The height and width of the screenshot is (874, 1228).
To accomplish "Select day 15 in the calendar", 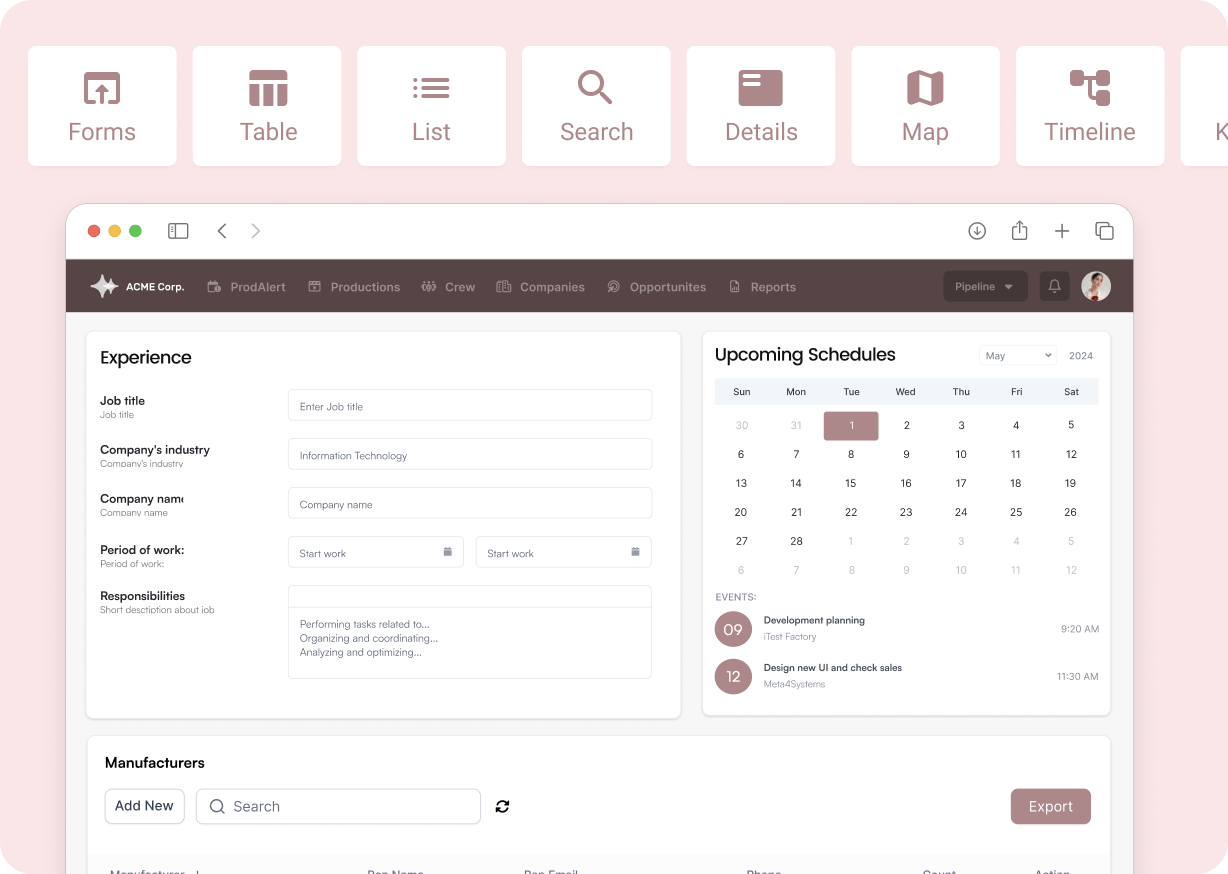I will pyautogui.click(x=850, y=483).
